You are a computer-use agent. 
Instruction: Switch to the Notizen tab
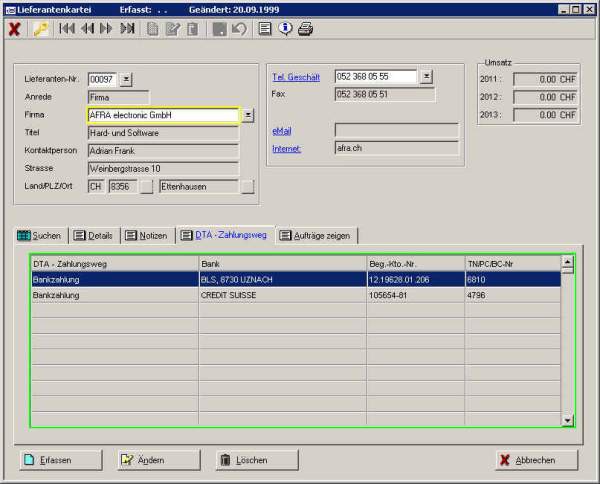(145, 235)
